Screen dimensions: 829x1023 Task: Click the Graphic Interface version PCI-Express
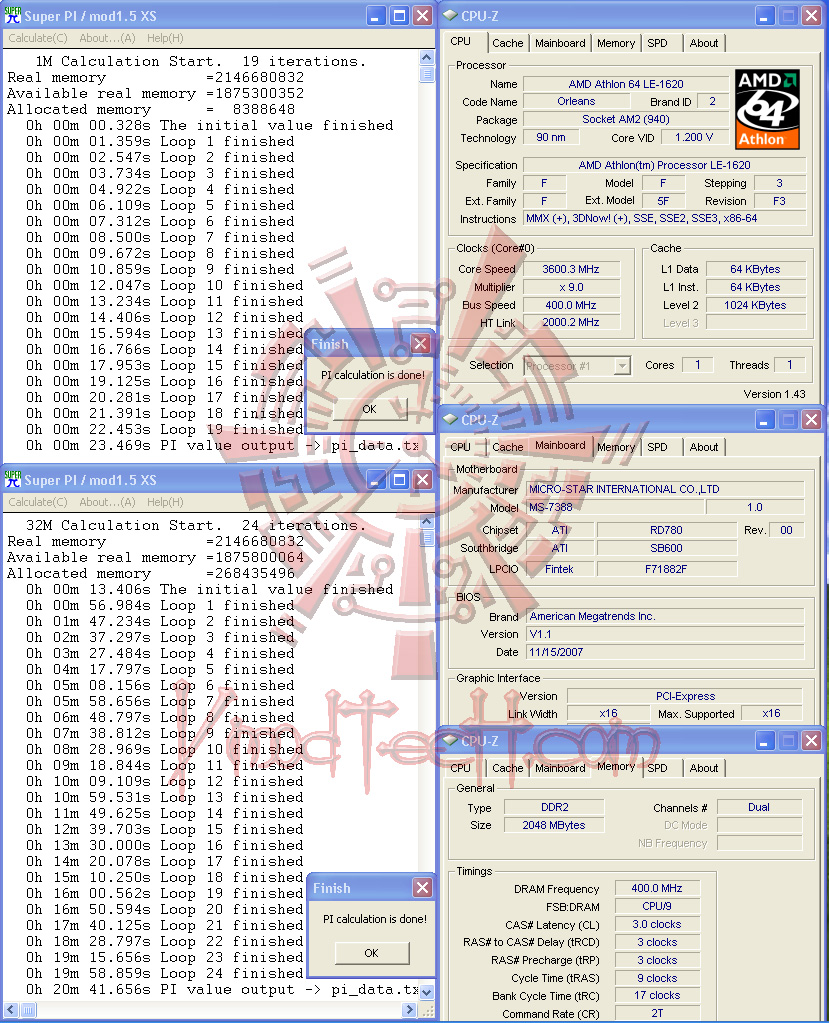pos(685,696)
